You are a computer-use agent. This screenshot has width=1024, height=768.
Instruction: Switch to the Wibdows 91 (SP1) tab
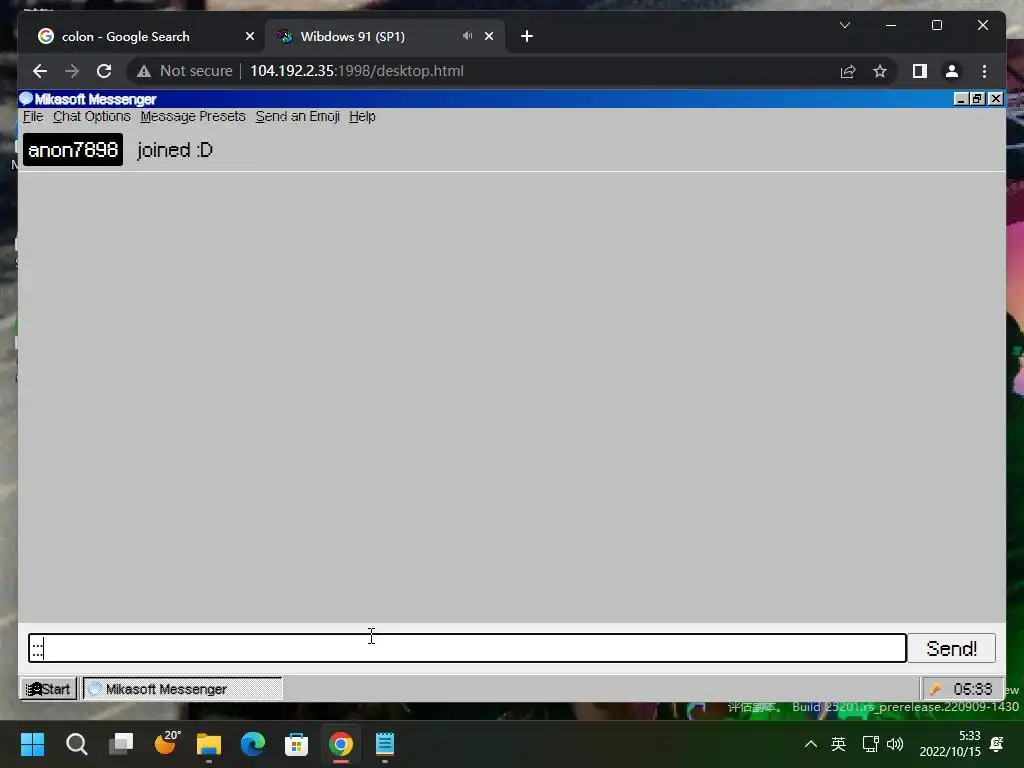[x=353, y=37]
